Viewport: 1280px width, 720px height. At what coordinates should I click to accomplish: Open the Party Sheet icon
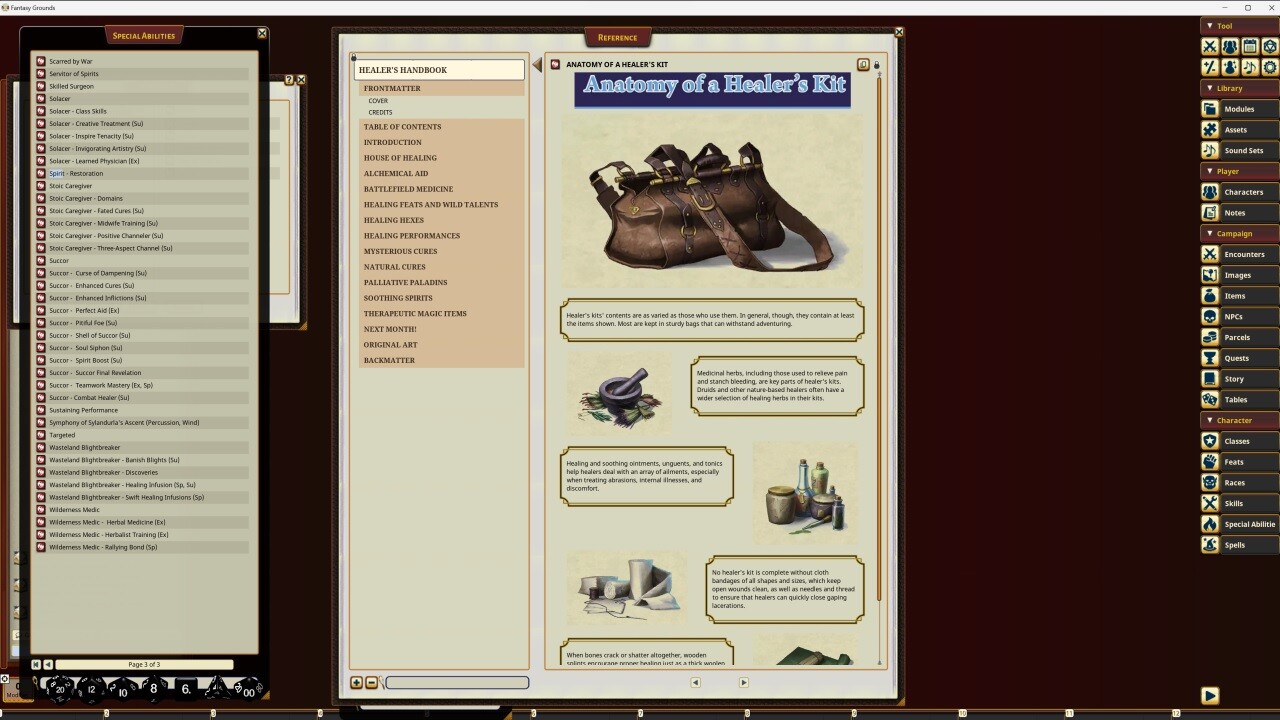coord(1230,46)
